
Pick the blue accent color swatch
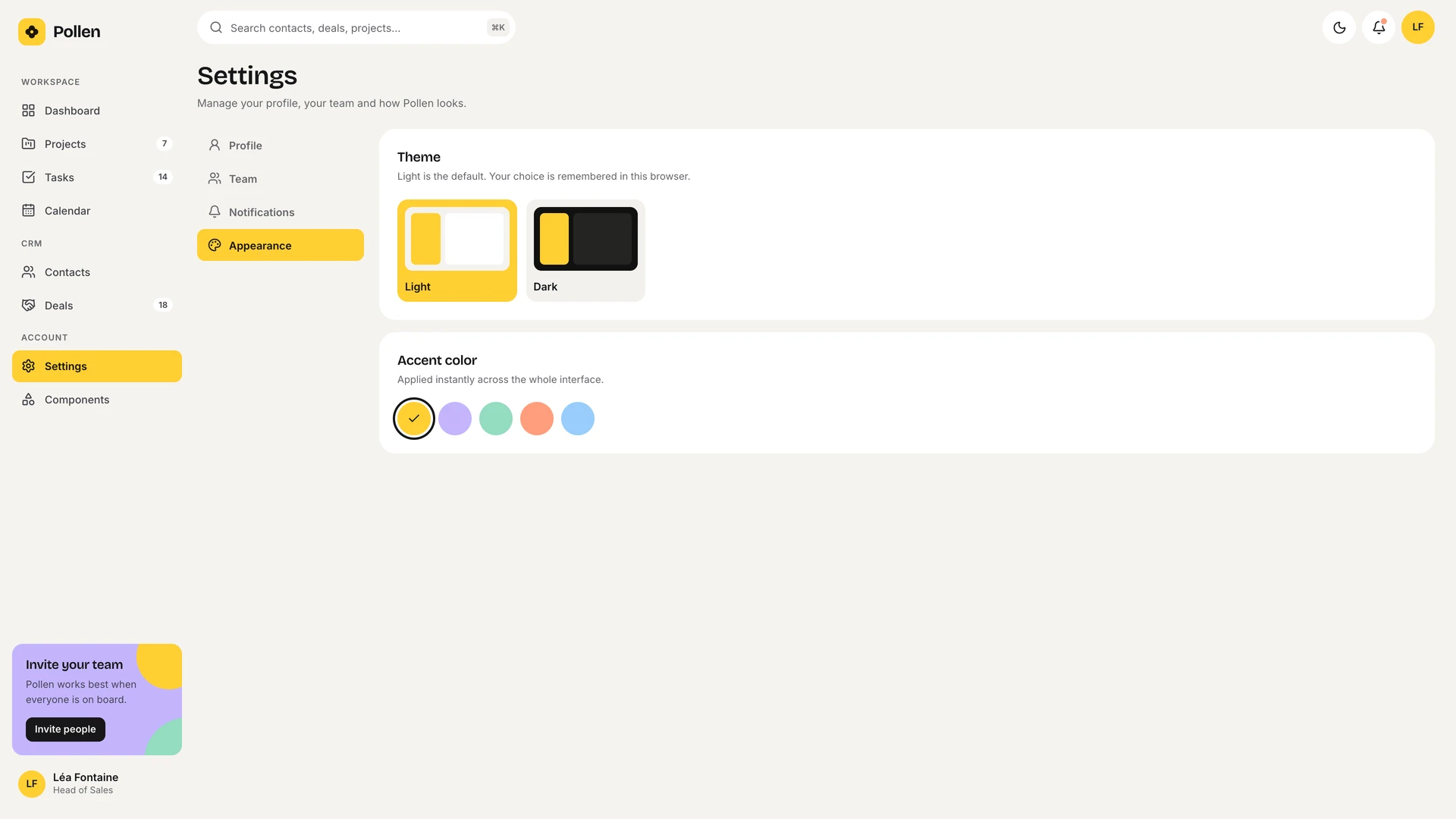[578, 419]
